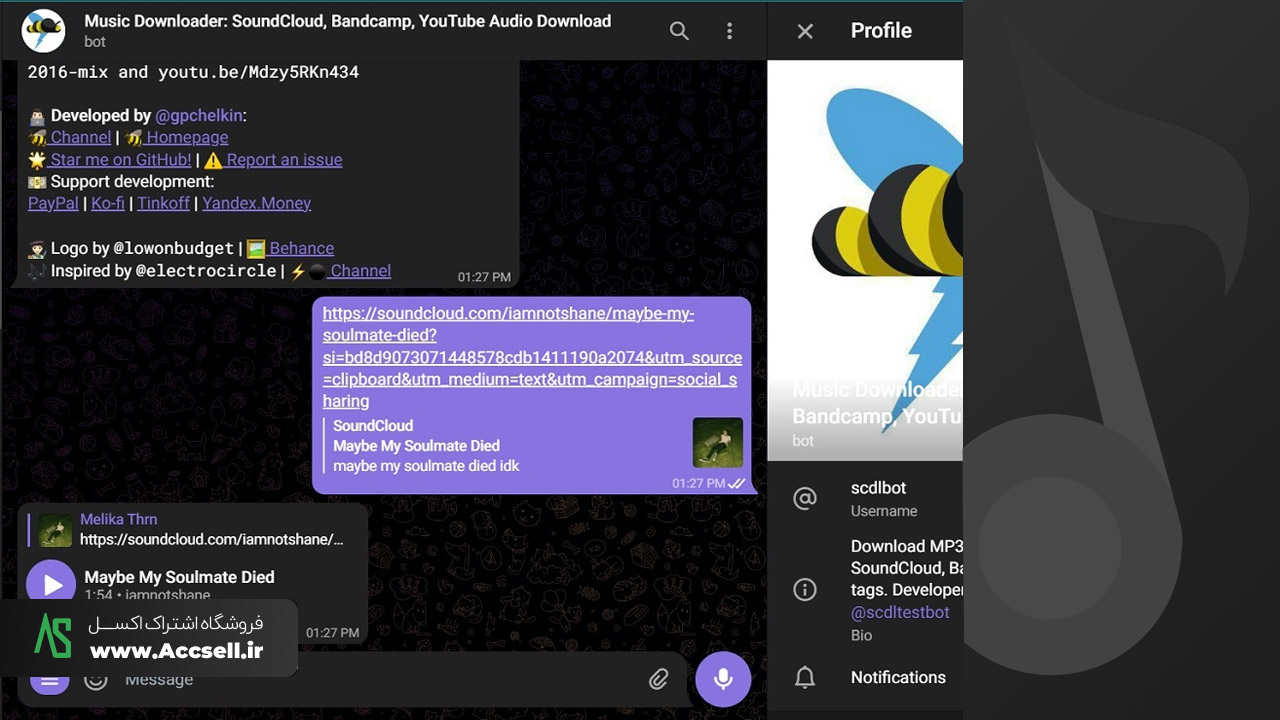
Task: Play the Maybe My Soulmate Died track
Action: click(x=51, y=584)
